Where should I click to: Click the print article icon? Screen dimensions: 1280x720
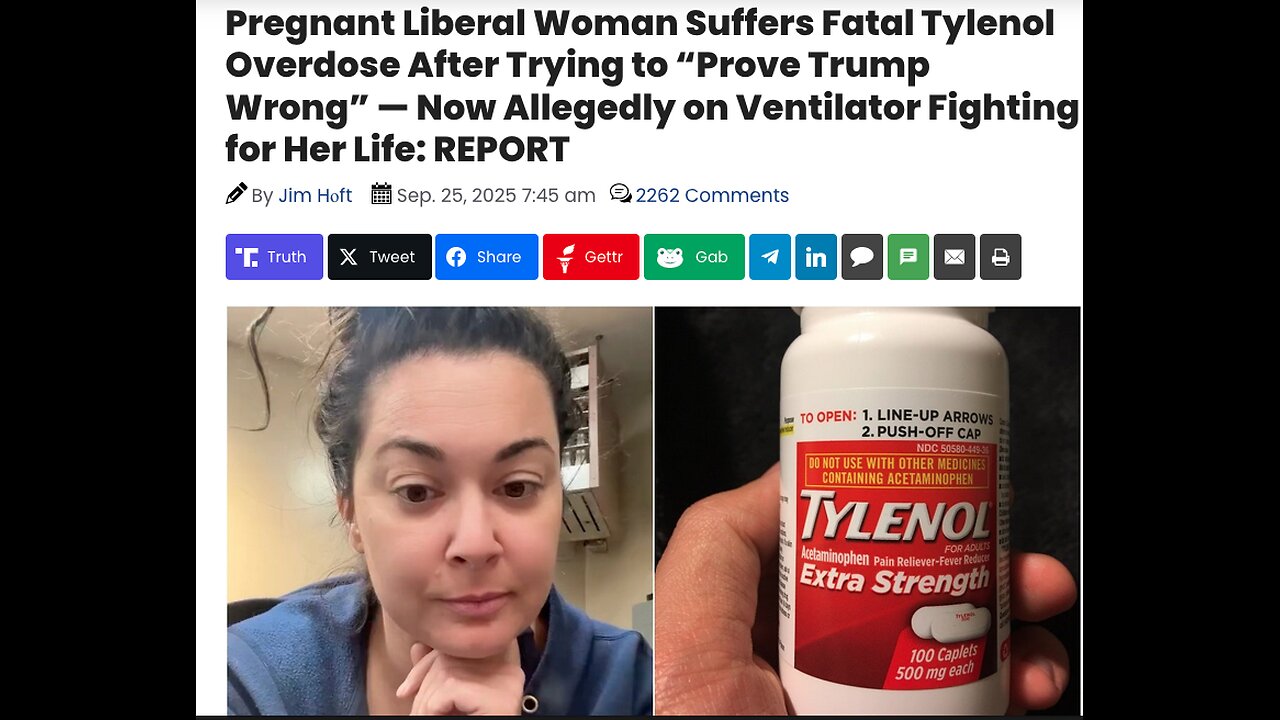[x=1000, y=257]
